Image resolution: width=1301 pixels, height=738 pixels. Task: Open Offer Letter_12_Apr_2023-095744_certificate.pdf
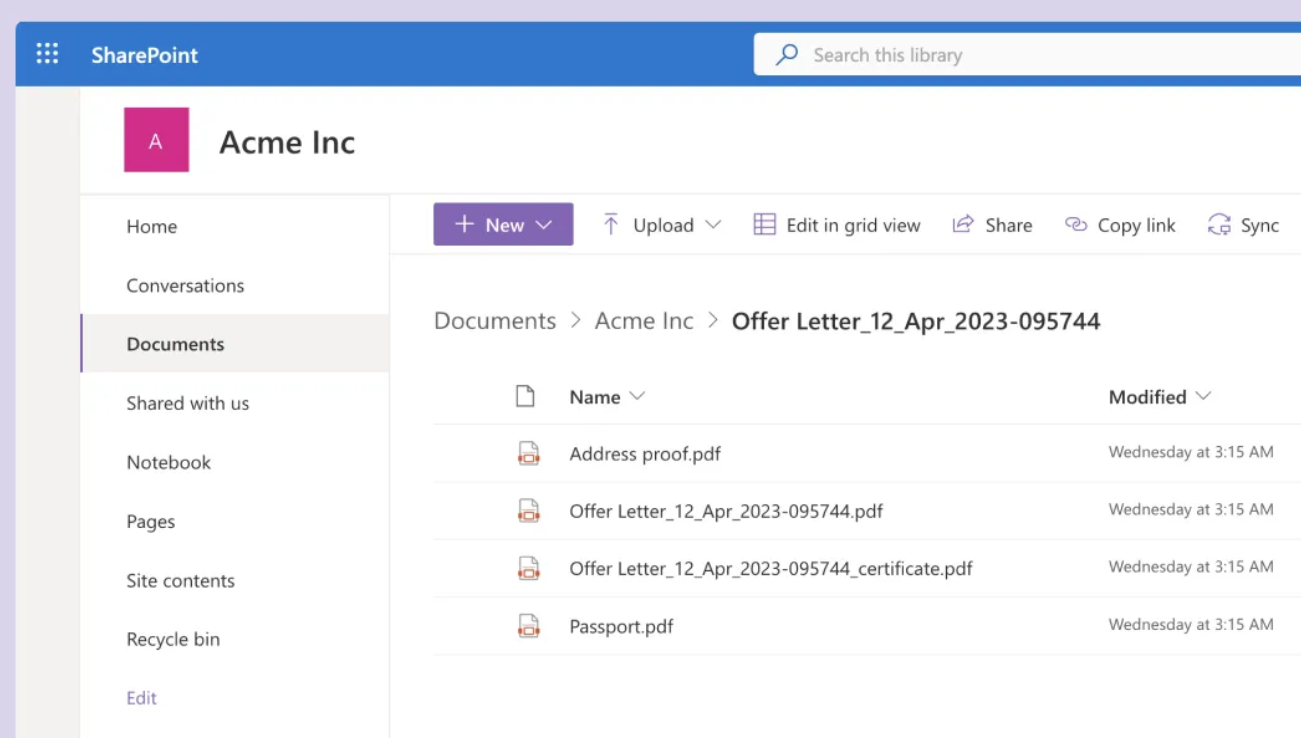click(x=771, y=569)
